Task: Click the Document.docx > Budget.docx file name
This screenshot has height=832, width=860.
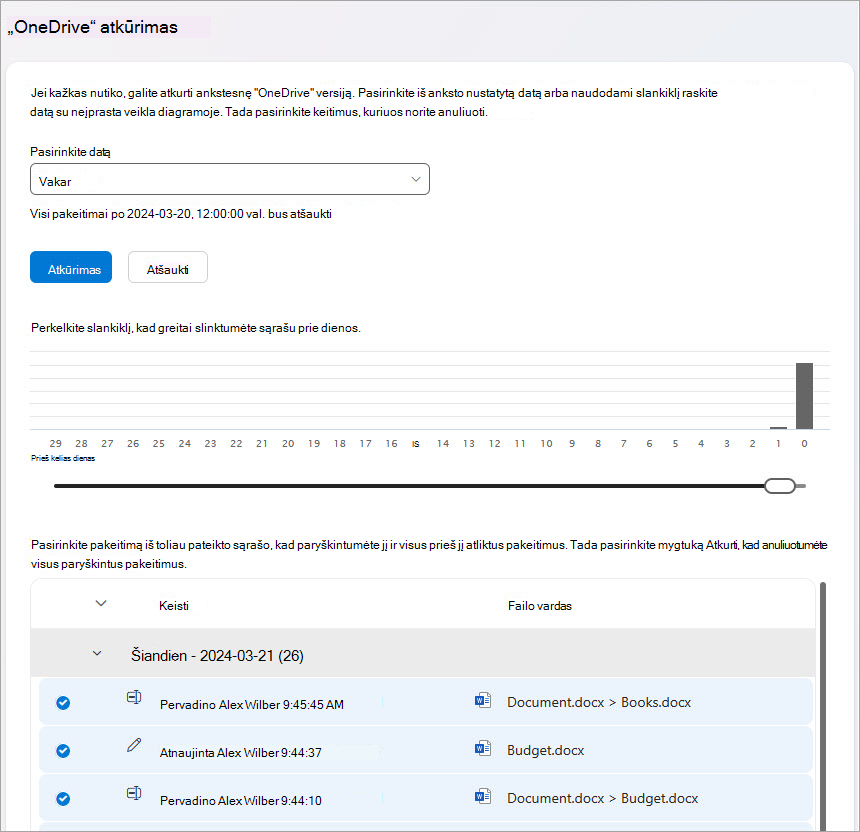Action: 603,798
